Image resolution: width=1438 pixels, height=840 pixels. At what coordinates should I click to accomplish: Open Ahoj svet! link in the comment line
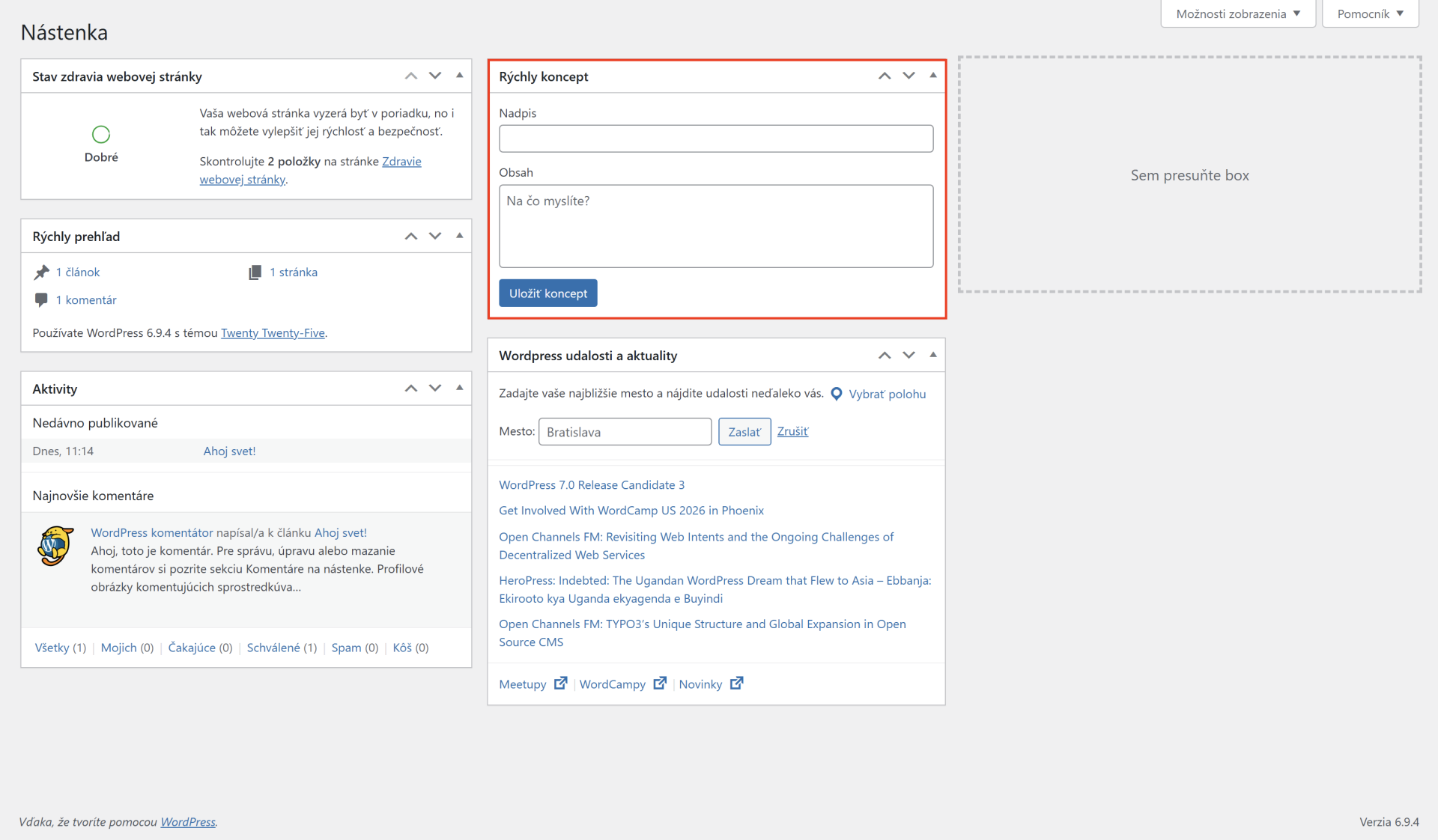tap(341, 532)
